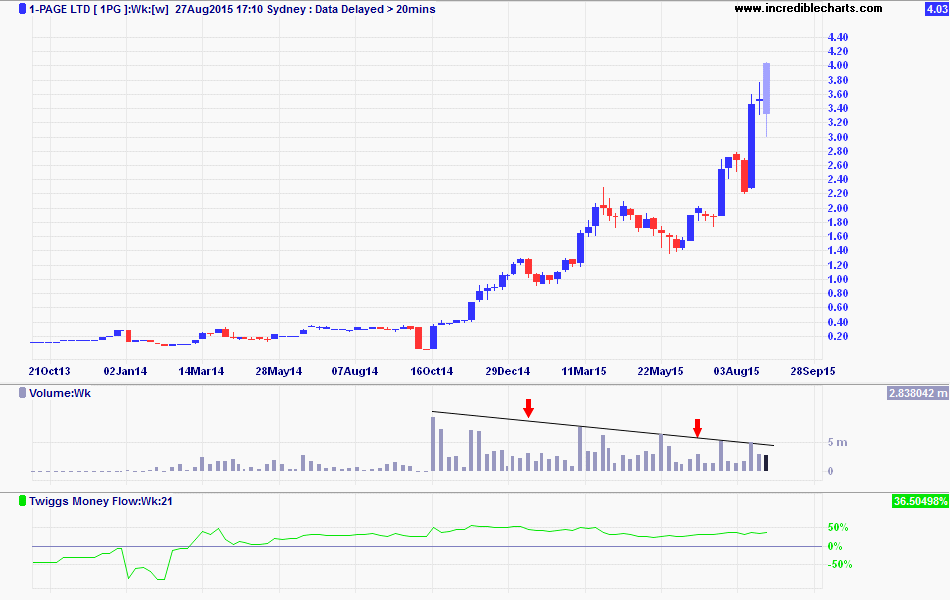This screenshot has width=950, height=600.
Task: Click the 2.00 price axis label
Action: [838, 208]
